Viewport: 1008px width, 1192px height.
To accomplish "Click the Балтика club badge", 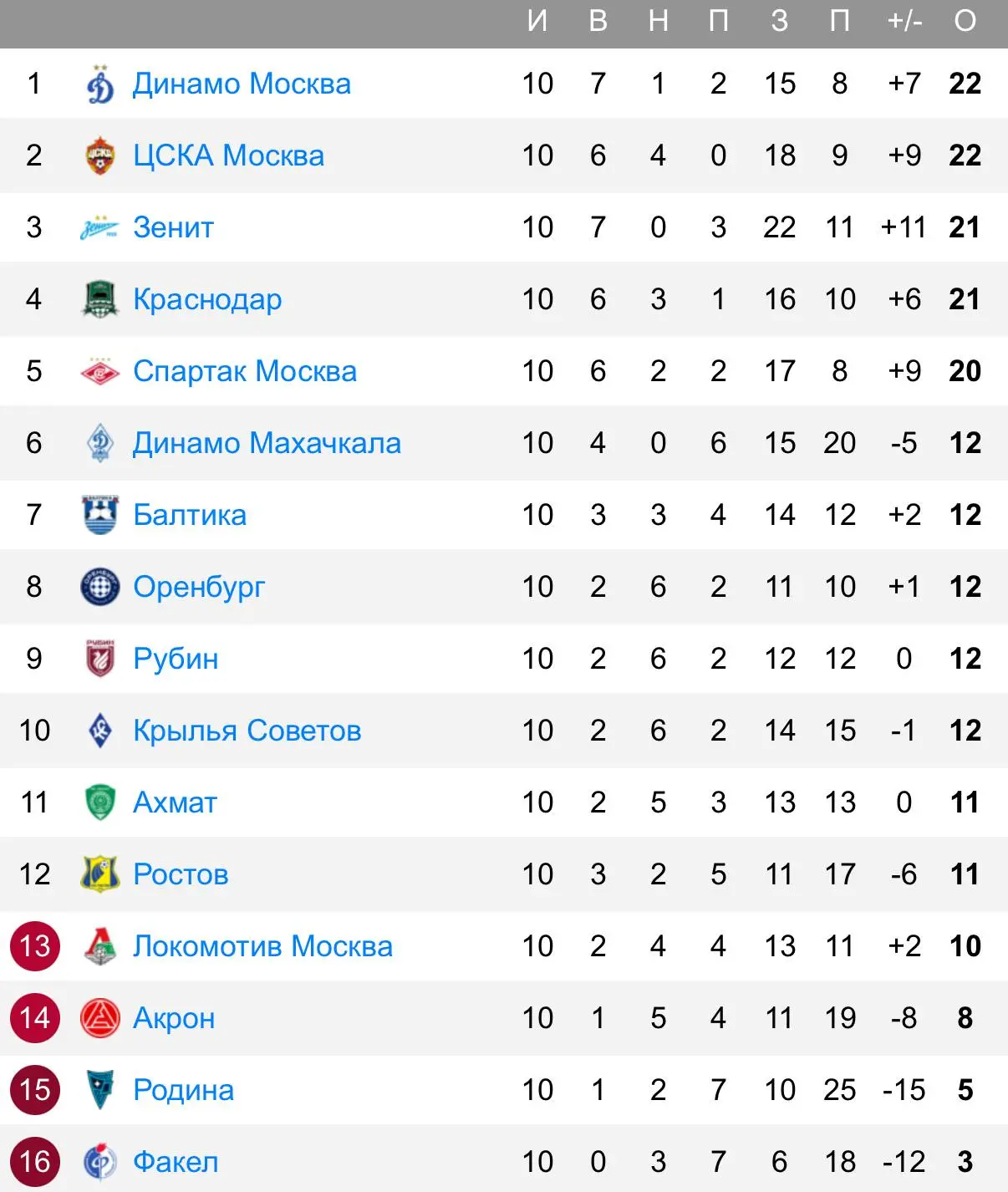I will (x=100, y=515).
